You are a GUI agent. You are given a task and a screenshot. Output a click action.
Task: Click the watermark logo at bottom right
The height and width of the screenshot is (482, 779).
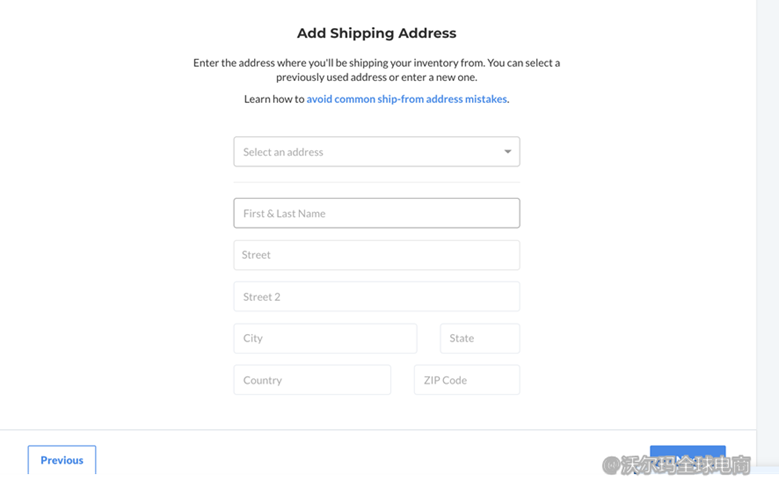(611, 465)
